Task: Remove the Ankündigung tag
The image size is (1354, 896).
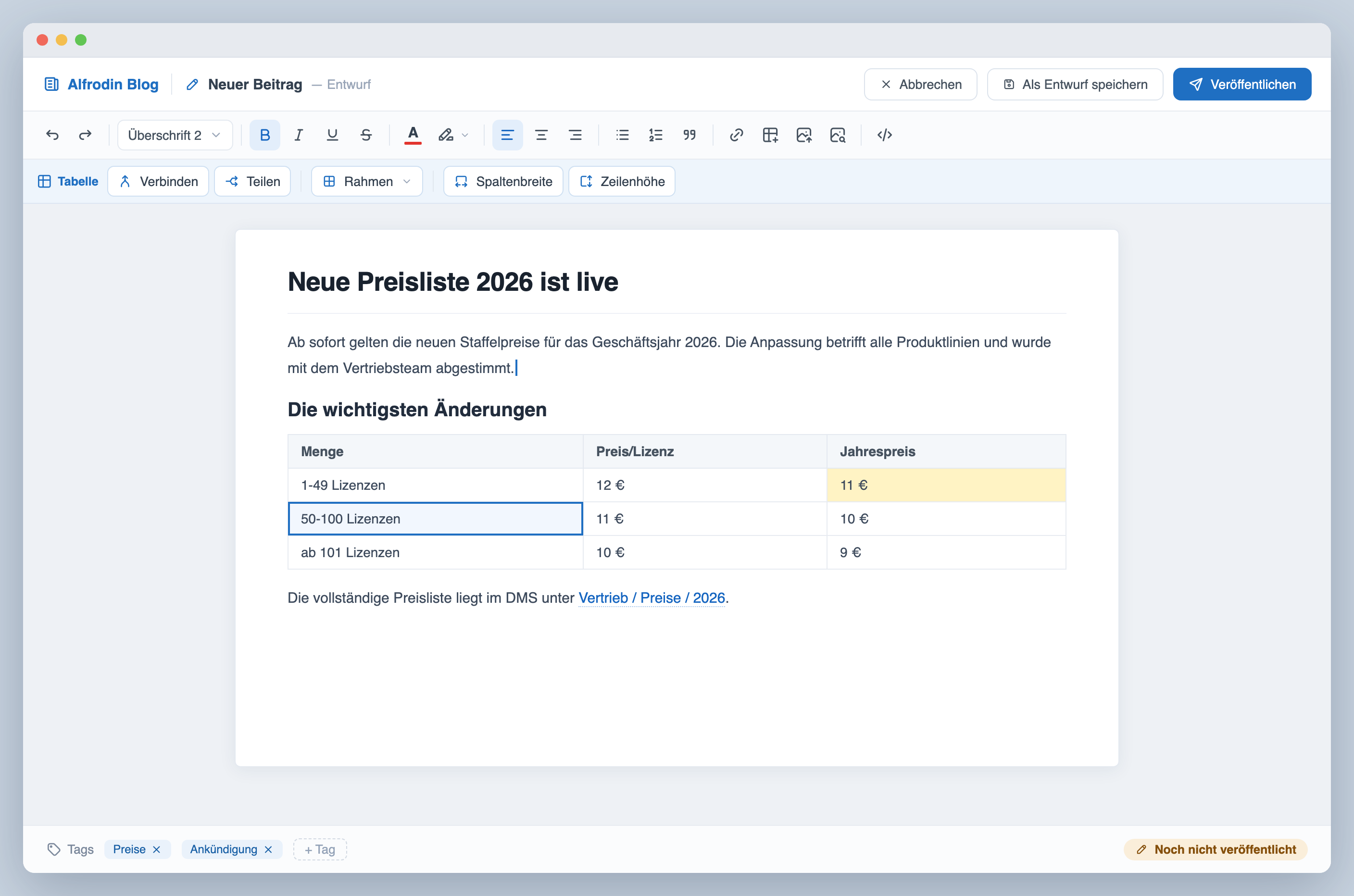Action: 268,850
